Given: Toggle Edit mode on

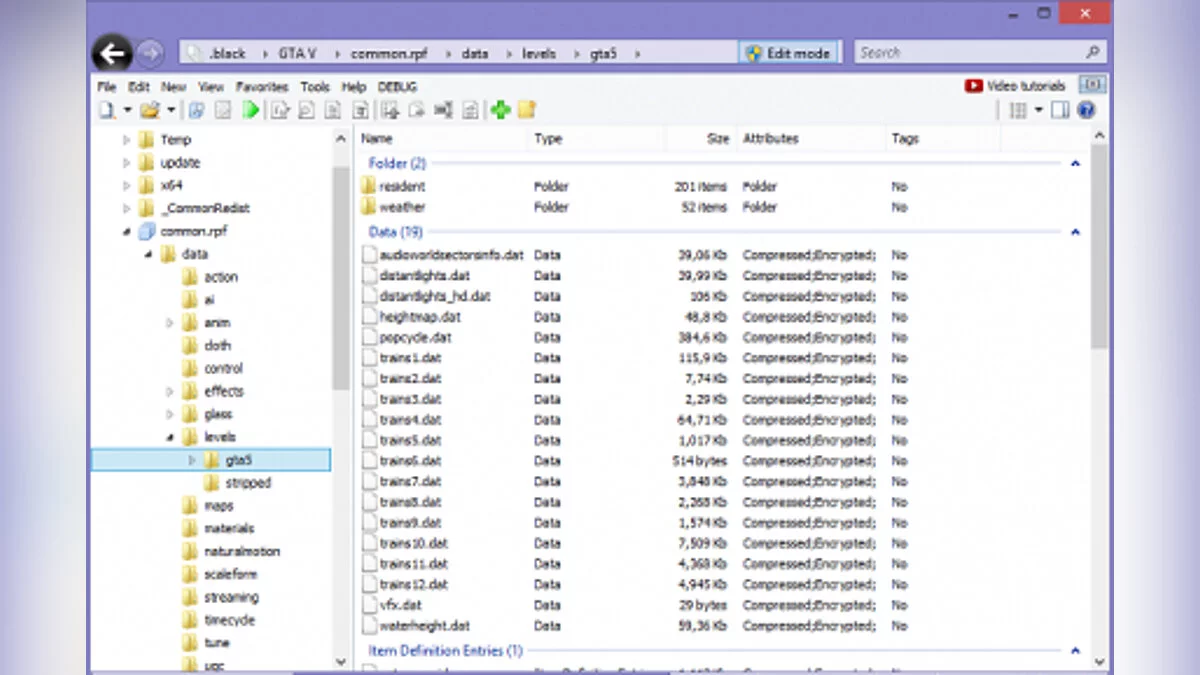Looking at the screenshot, I should pos(788,53).
